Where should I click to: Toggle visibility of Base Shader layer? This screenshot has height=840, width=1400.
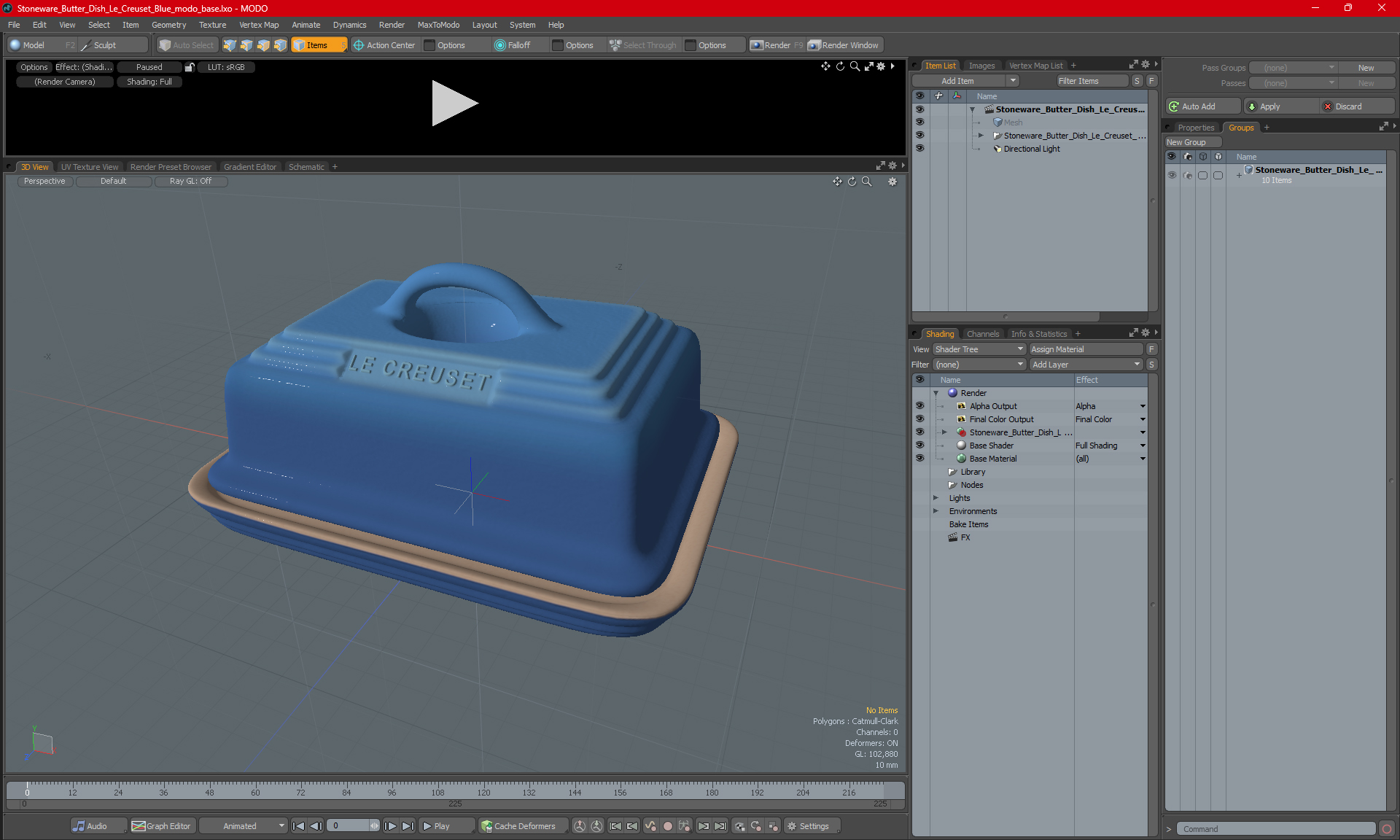coord(919,446)
